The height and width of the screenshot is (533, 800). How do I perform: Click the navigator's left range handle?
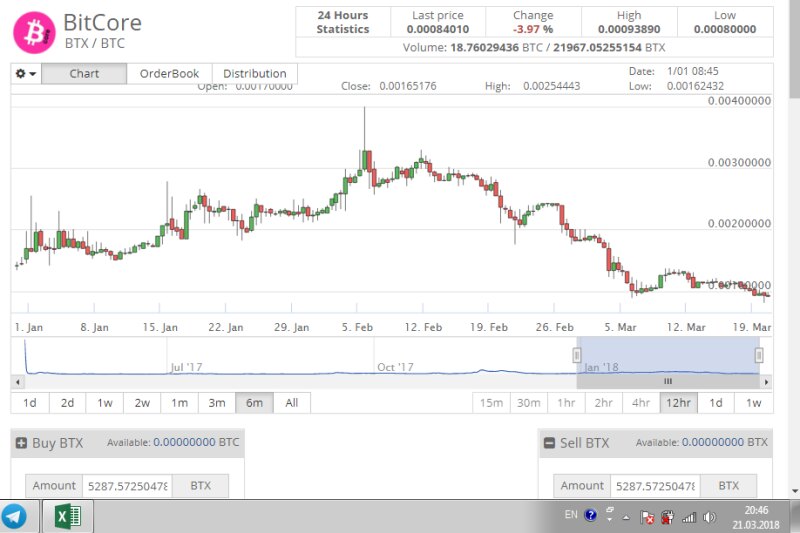click(577, 355)
